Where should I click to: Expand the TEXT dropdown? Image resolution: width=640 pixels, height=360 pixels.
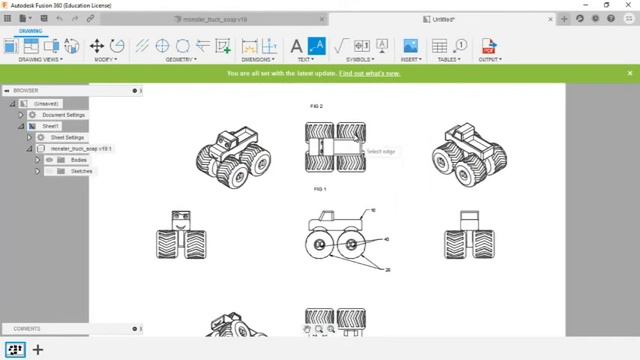point(306,60)
